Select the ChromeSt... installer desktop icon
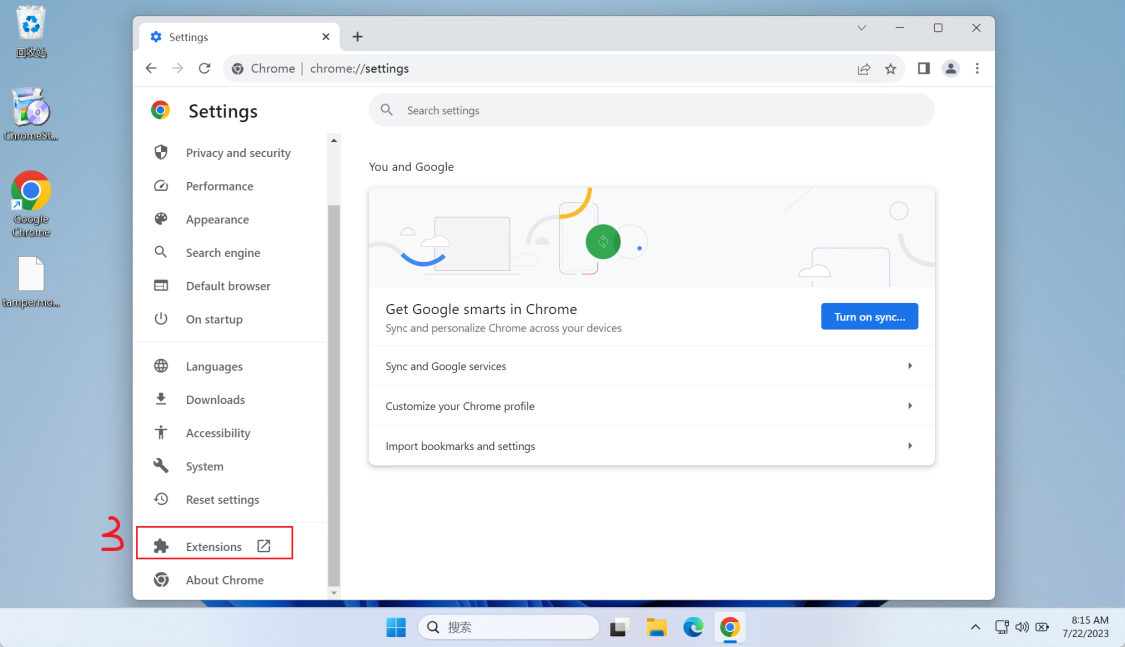 [31, 115]
